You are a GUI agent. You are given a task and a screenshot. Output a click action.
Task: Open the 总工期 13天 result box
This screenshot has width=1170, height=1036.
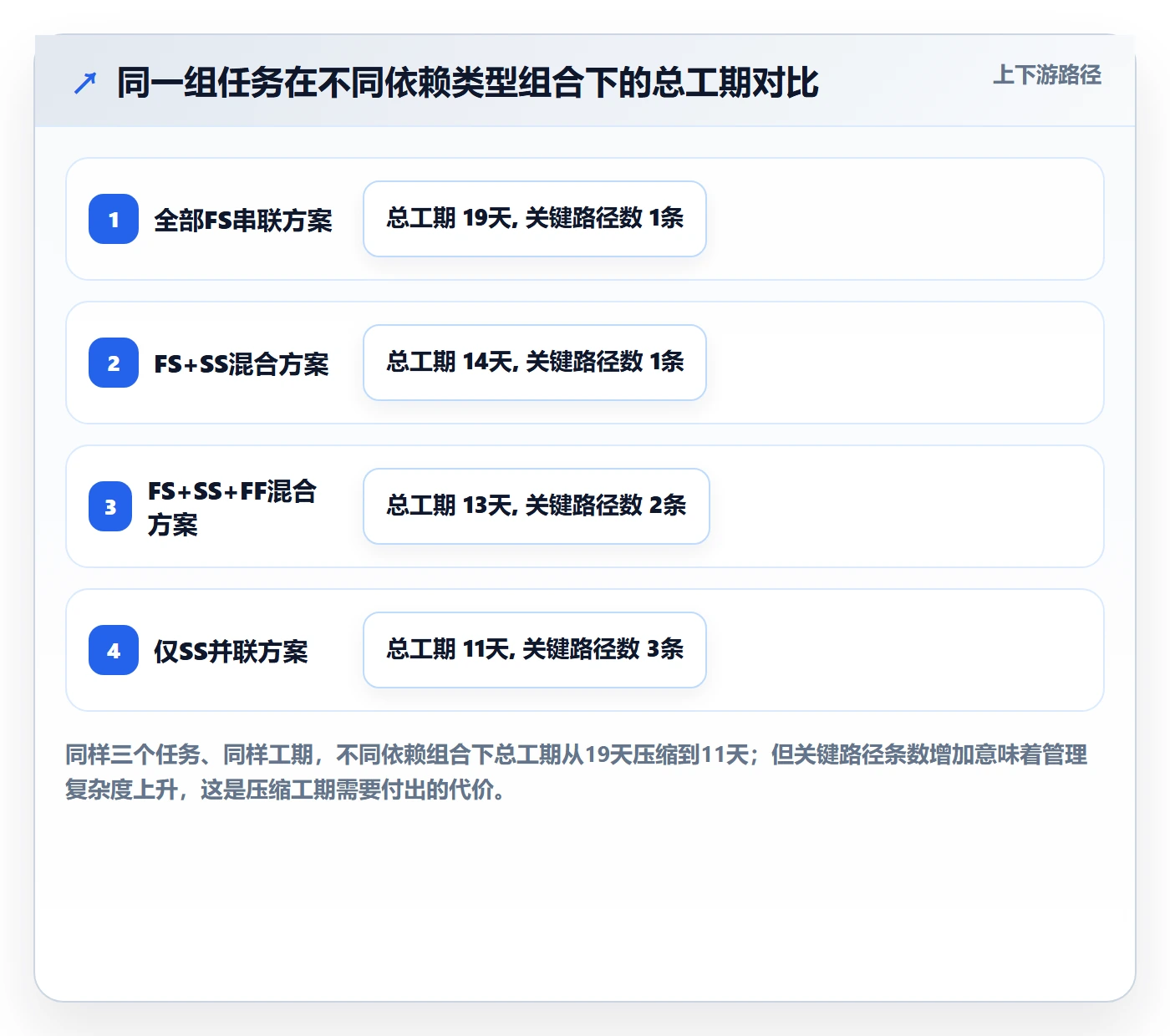click(537, 506)
